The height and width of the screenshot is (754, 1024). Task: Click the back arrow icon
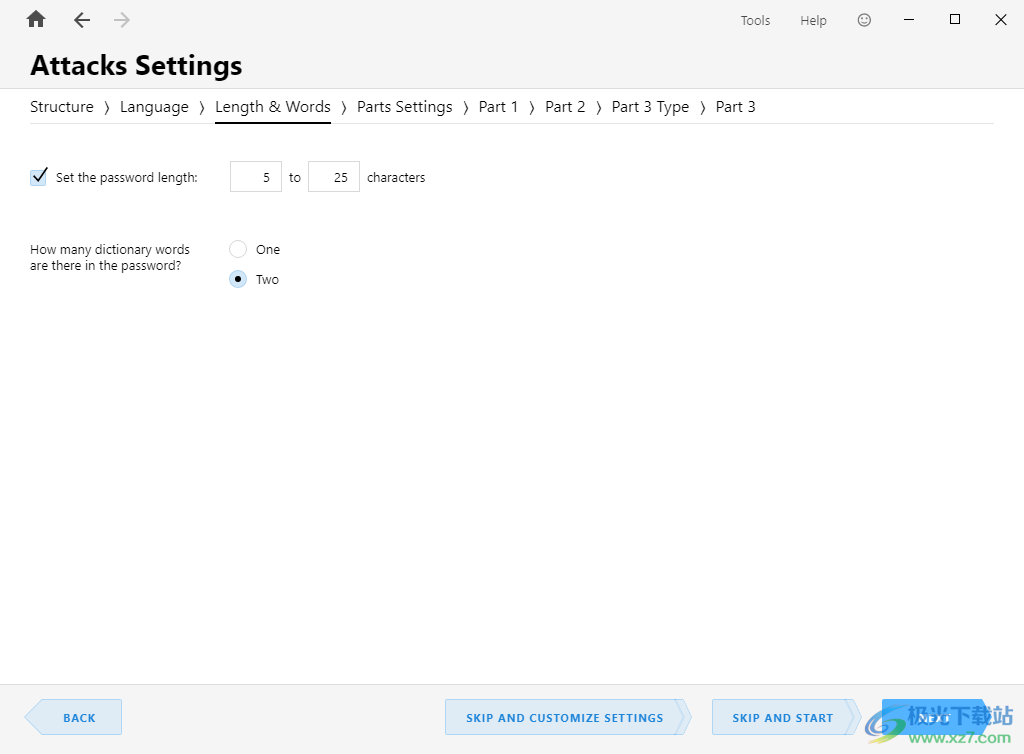[82, 20]
